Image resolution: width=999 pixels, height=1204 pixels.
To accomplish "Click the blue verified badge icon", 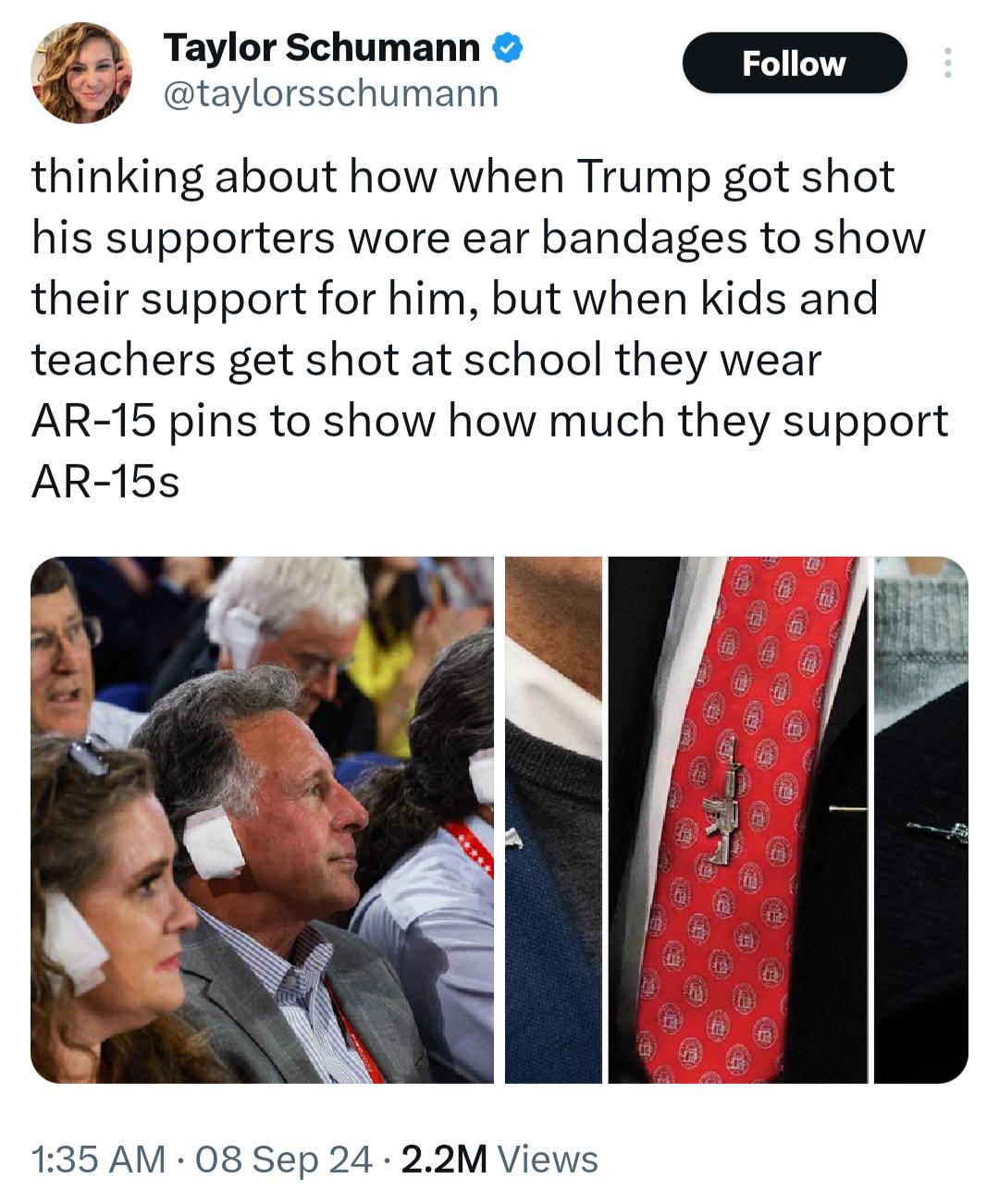I will [508, 47].
